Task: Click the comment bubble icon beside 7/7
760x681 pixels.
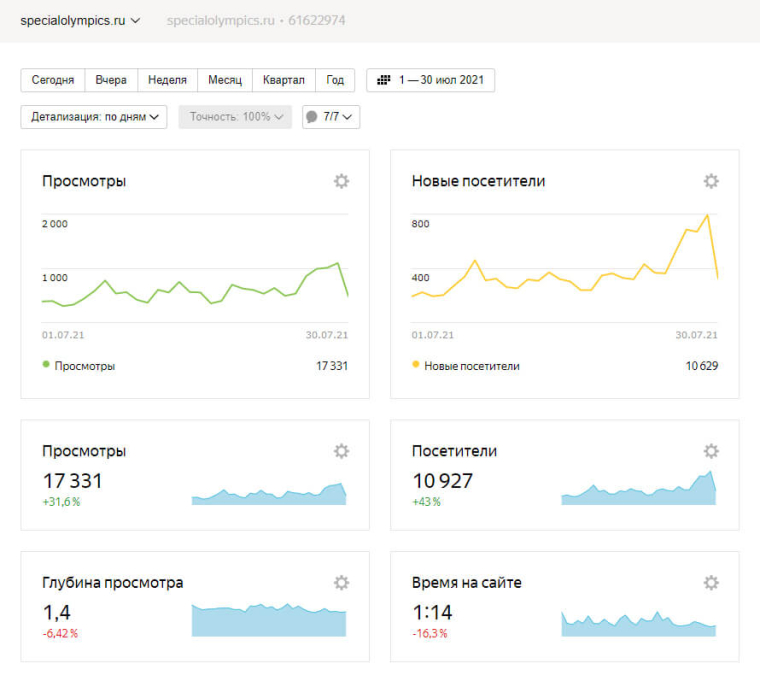Action: (x=312, y=117)
